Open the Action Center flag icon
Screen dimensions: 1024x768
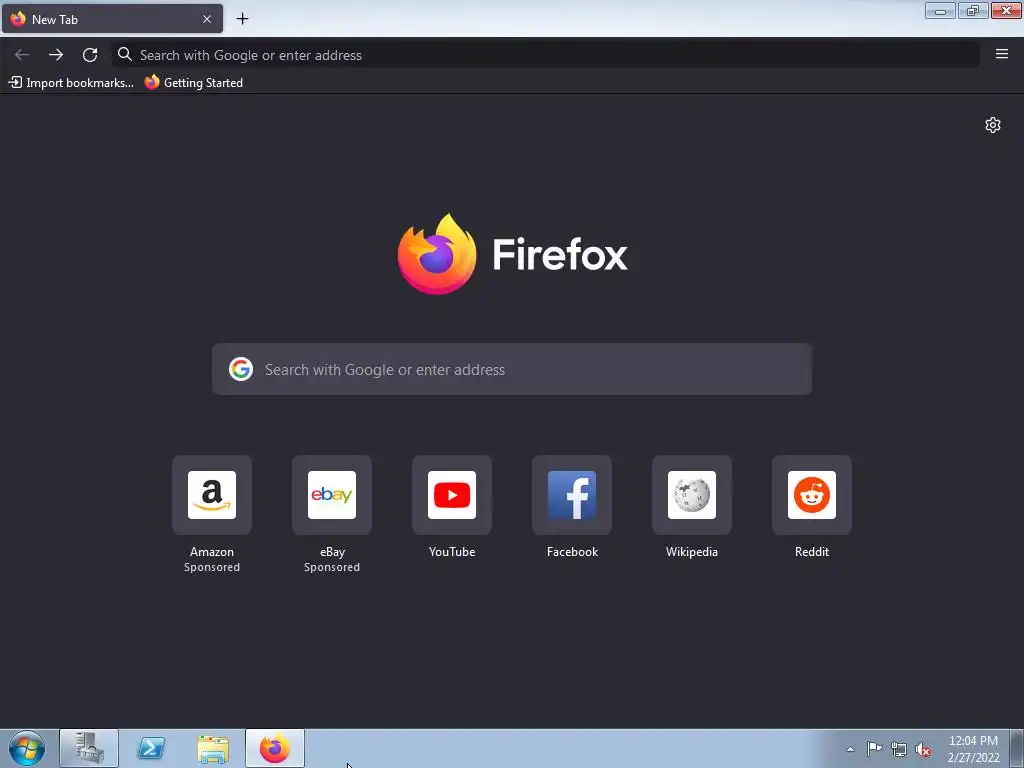[x=874, y=748]
